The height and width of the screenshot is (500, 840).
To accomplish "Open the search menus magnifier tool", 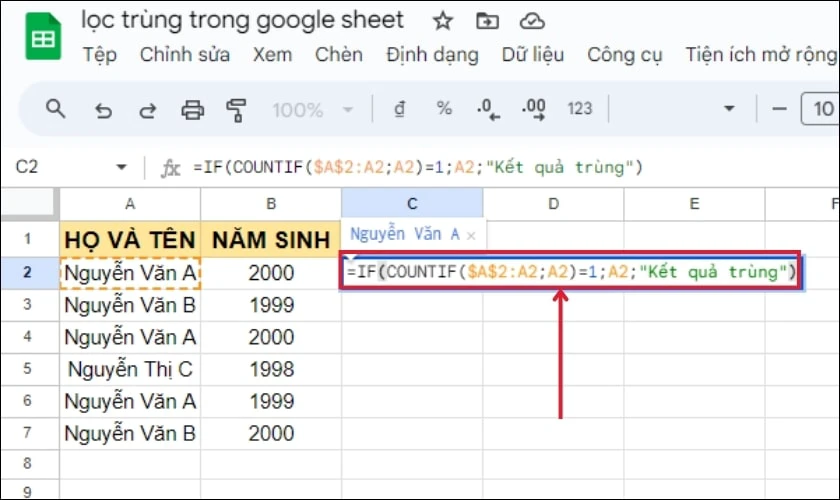I will coord(55,109).
